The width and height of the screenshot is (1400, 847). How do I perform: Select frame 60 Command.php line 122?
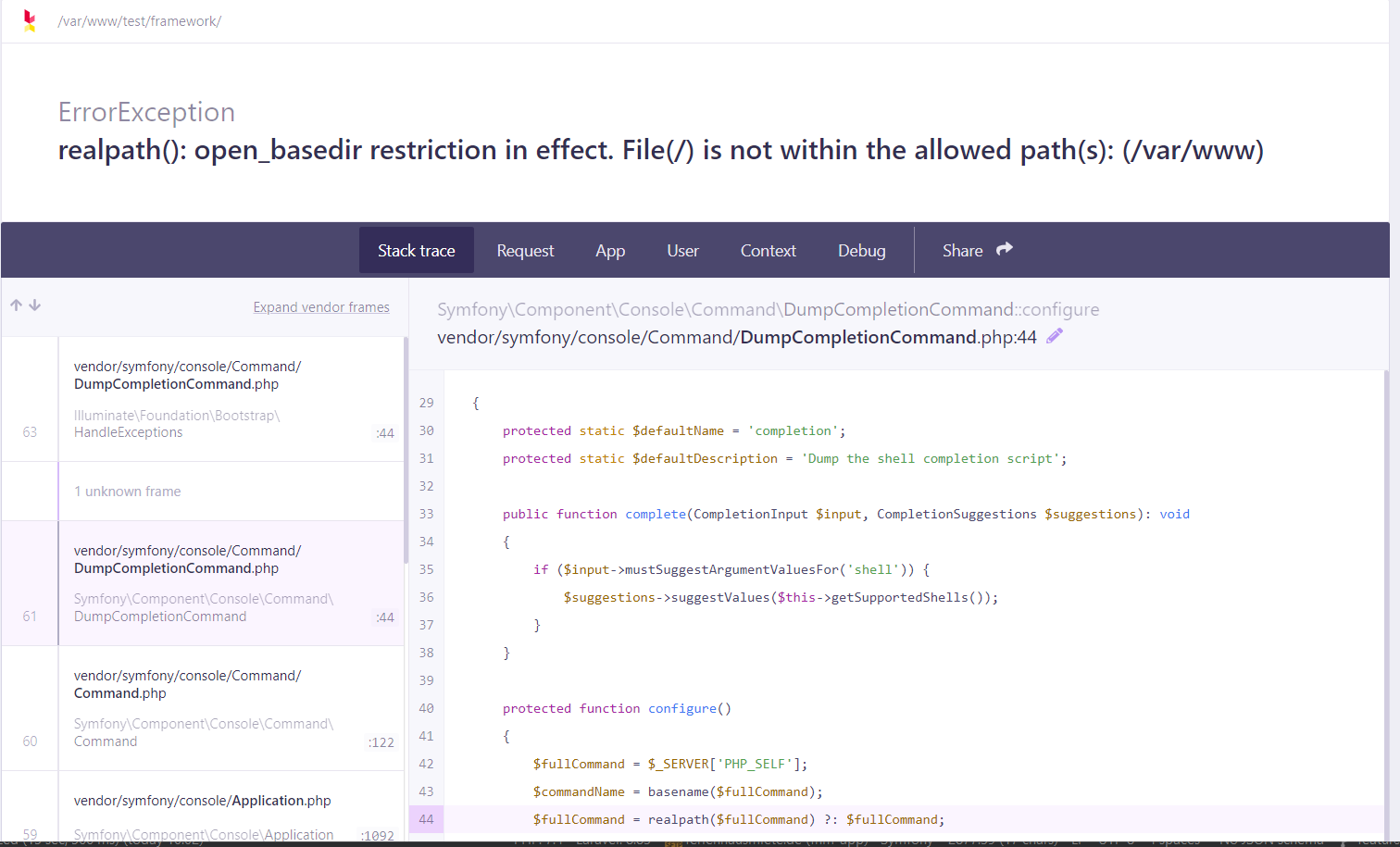(204, 708)
